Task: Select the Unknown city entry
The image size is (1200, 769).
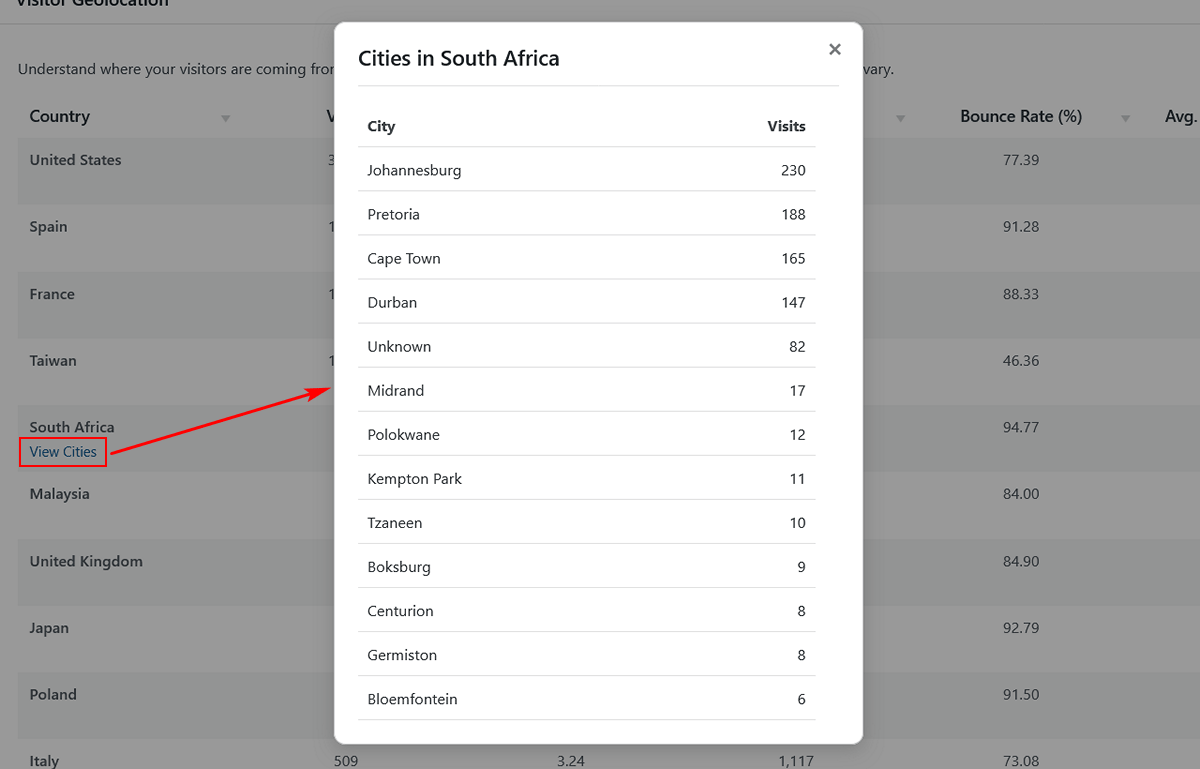Action: pyautogui.click(x=587, y=346)
